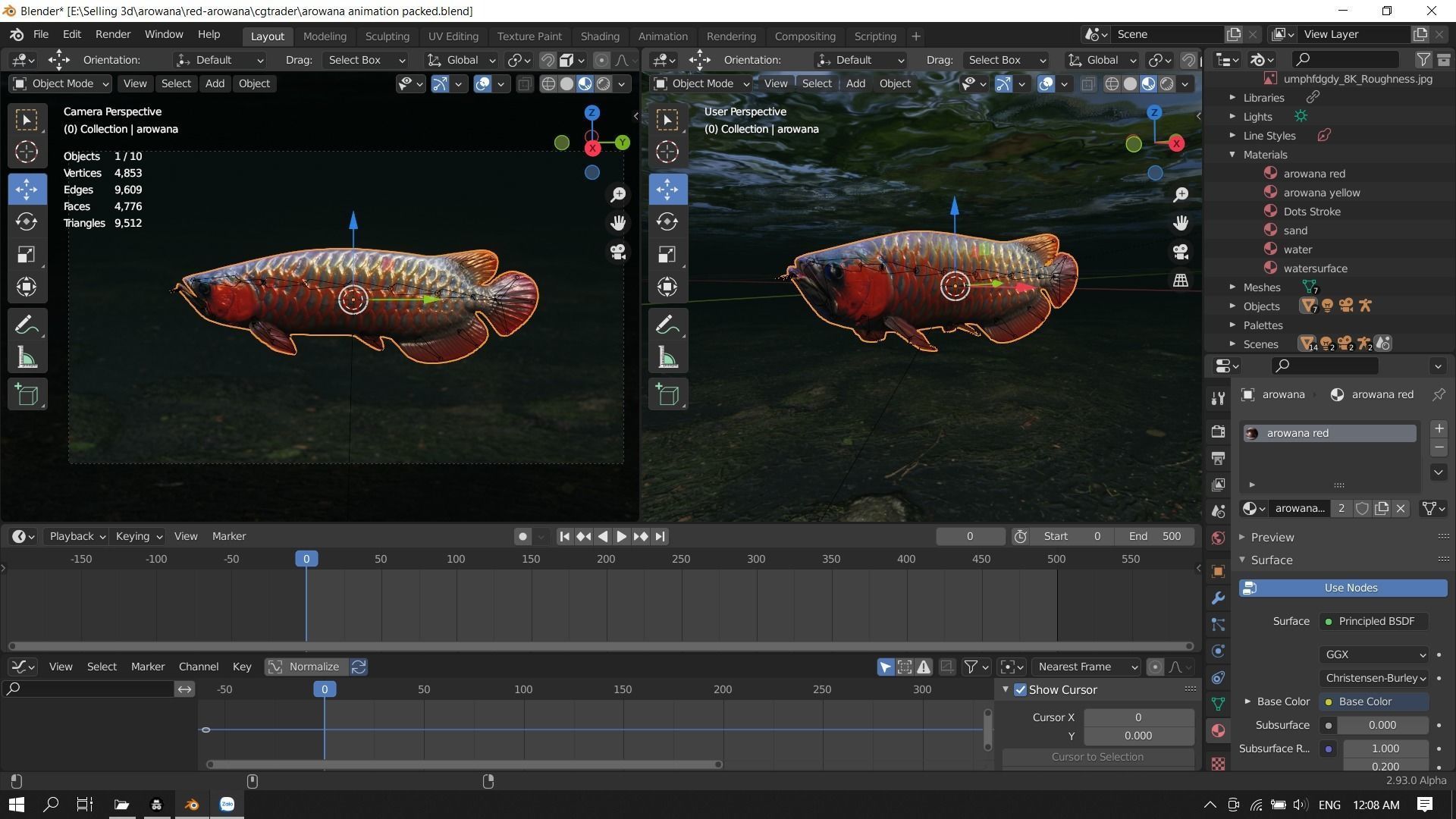Open the Output properties tab

tap(1218, 458)
